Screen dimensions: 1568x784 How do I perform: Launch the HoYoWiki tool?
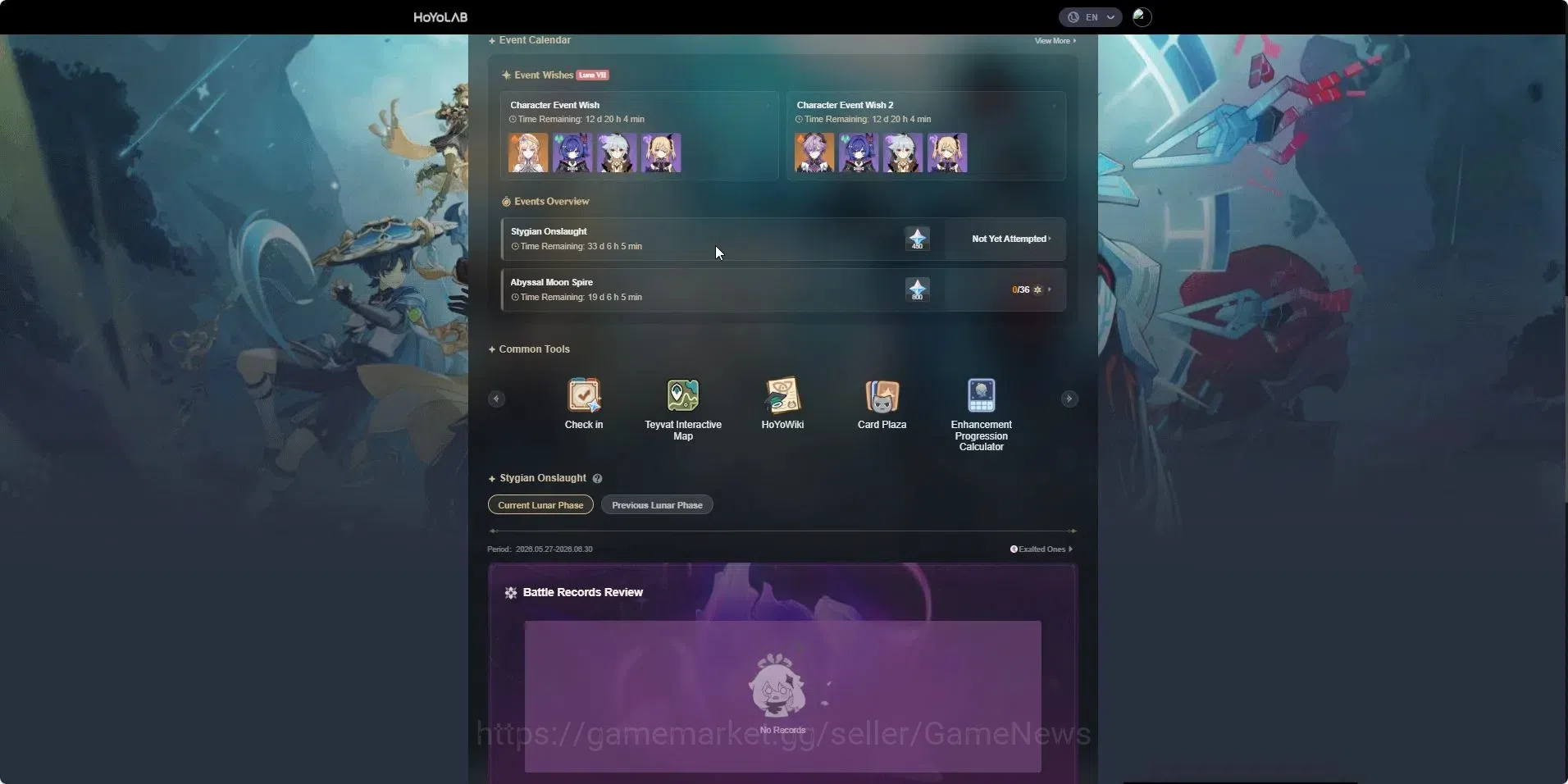782,403
